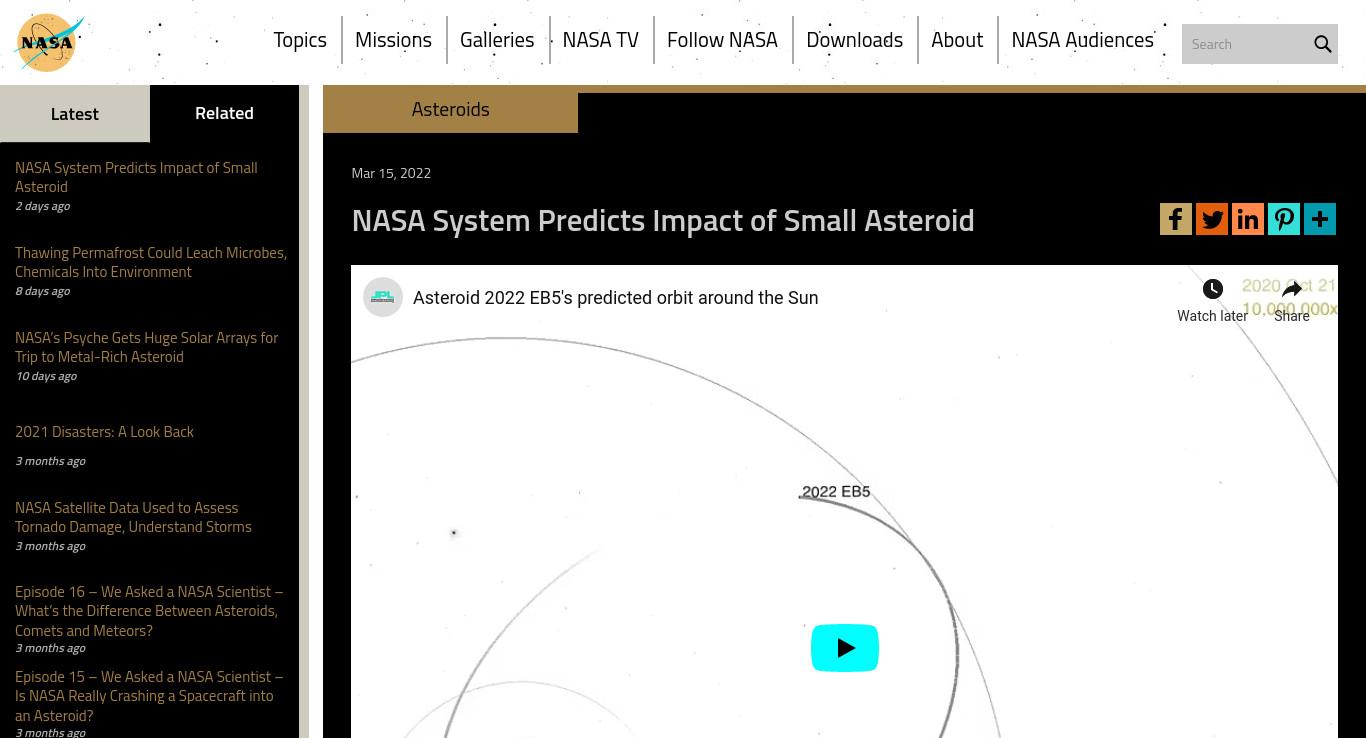The height and width of the screenshot is (738, 1366).
Task: Click the Watch later clock icon
Action: (1212, 289)
